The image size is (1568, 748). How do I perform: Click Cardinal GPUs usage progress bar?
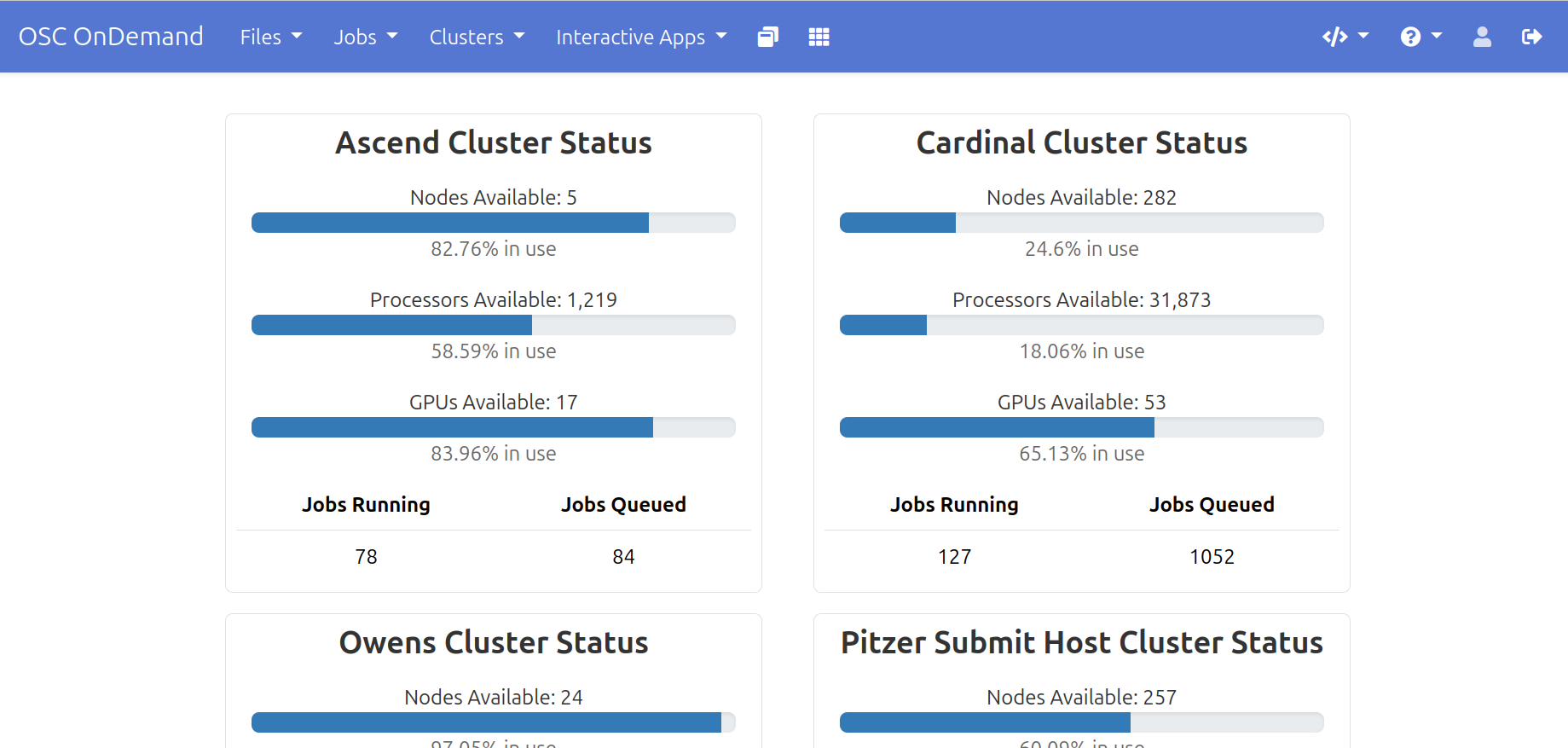1081,427
